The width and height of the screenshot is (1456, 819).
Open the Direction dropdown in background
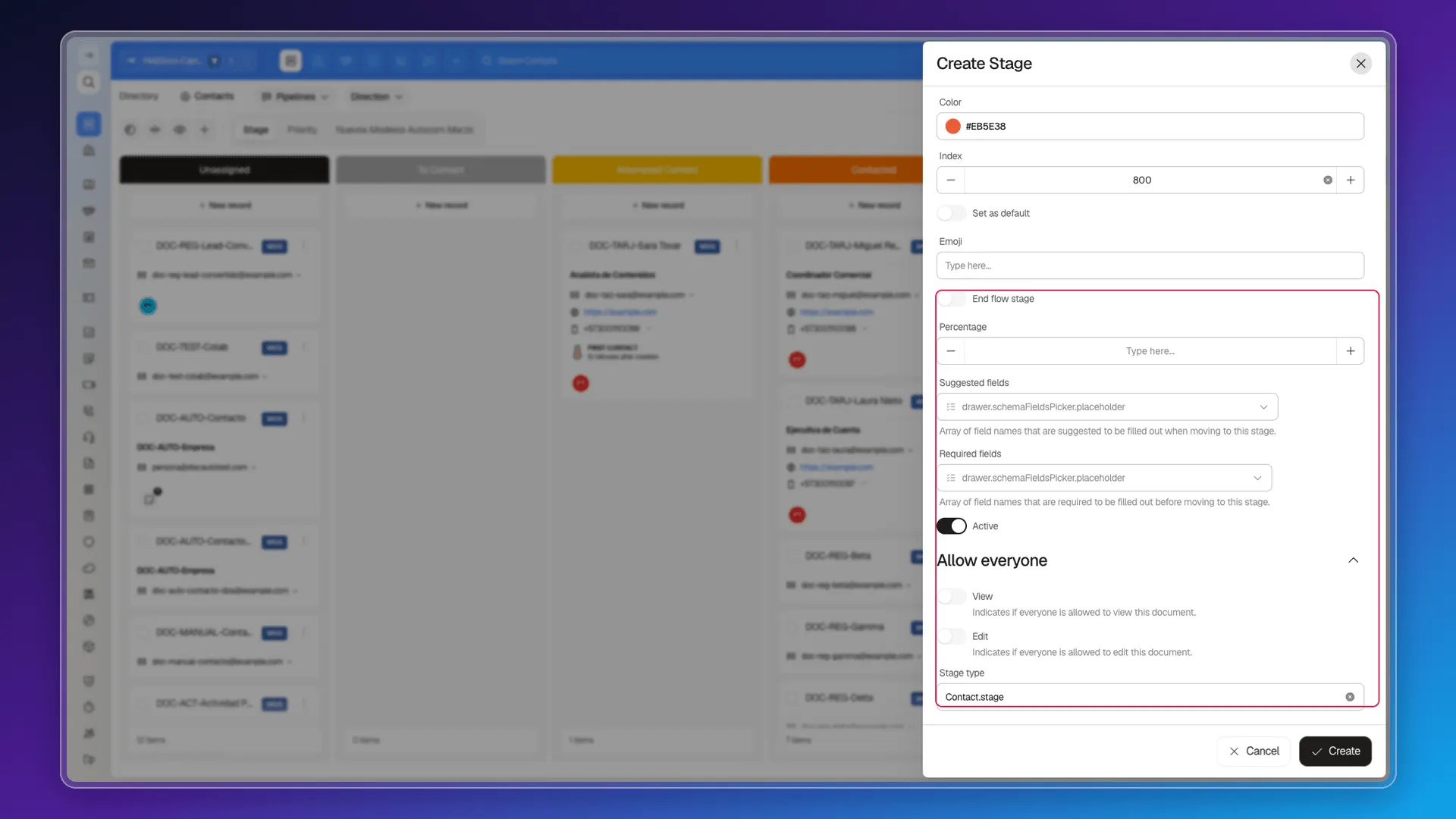(375, 97)
